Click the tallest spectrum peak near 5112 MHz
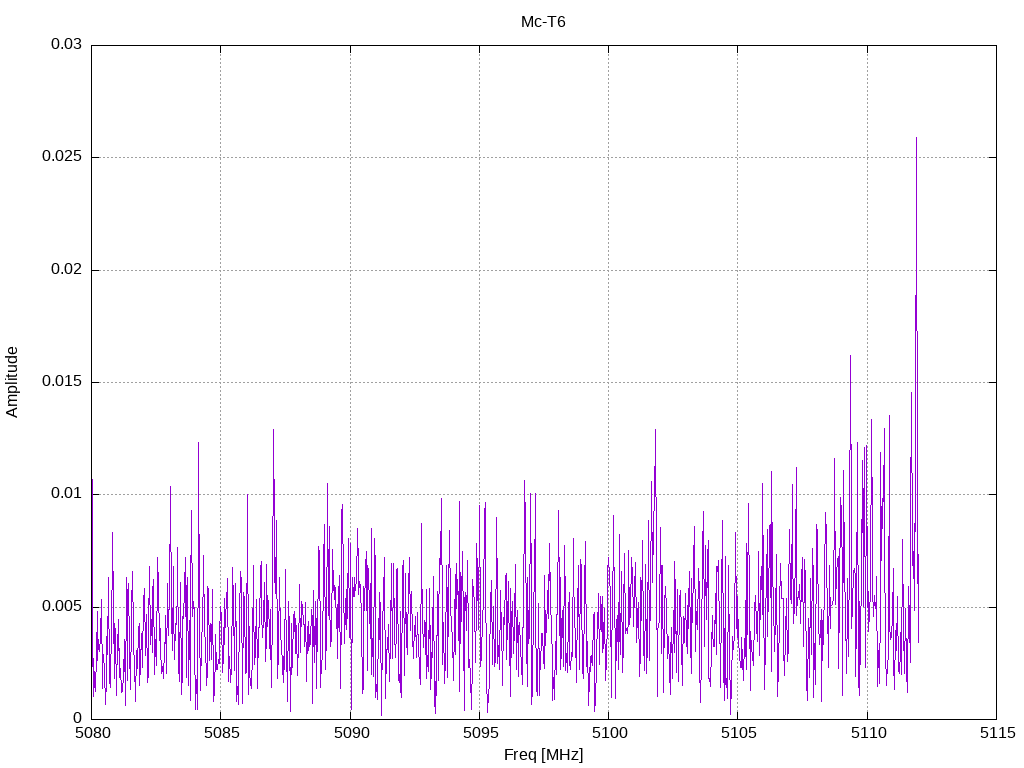 (x=916, y=138)
